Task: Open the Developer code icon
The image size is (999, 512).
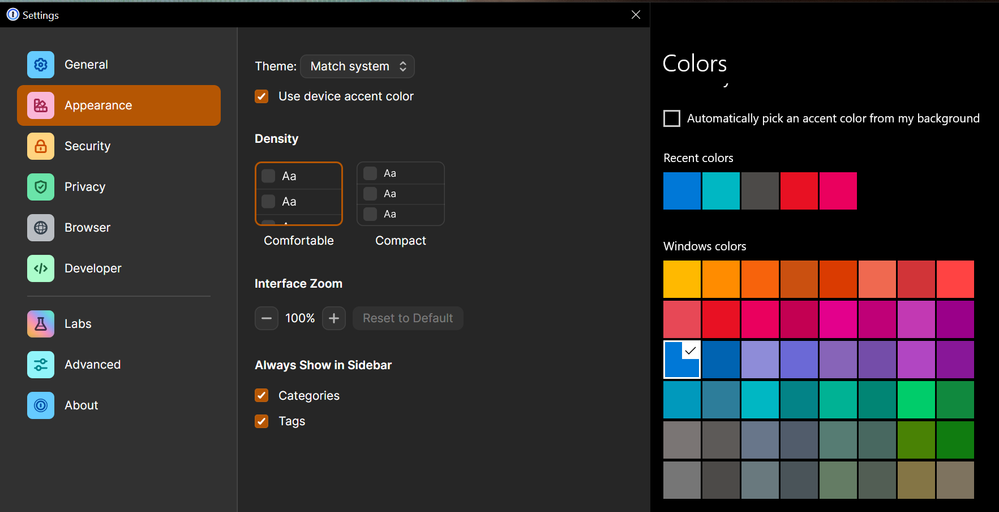Action: pos(41,269)
